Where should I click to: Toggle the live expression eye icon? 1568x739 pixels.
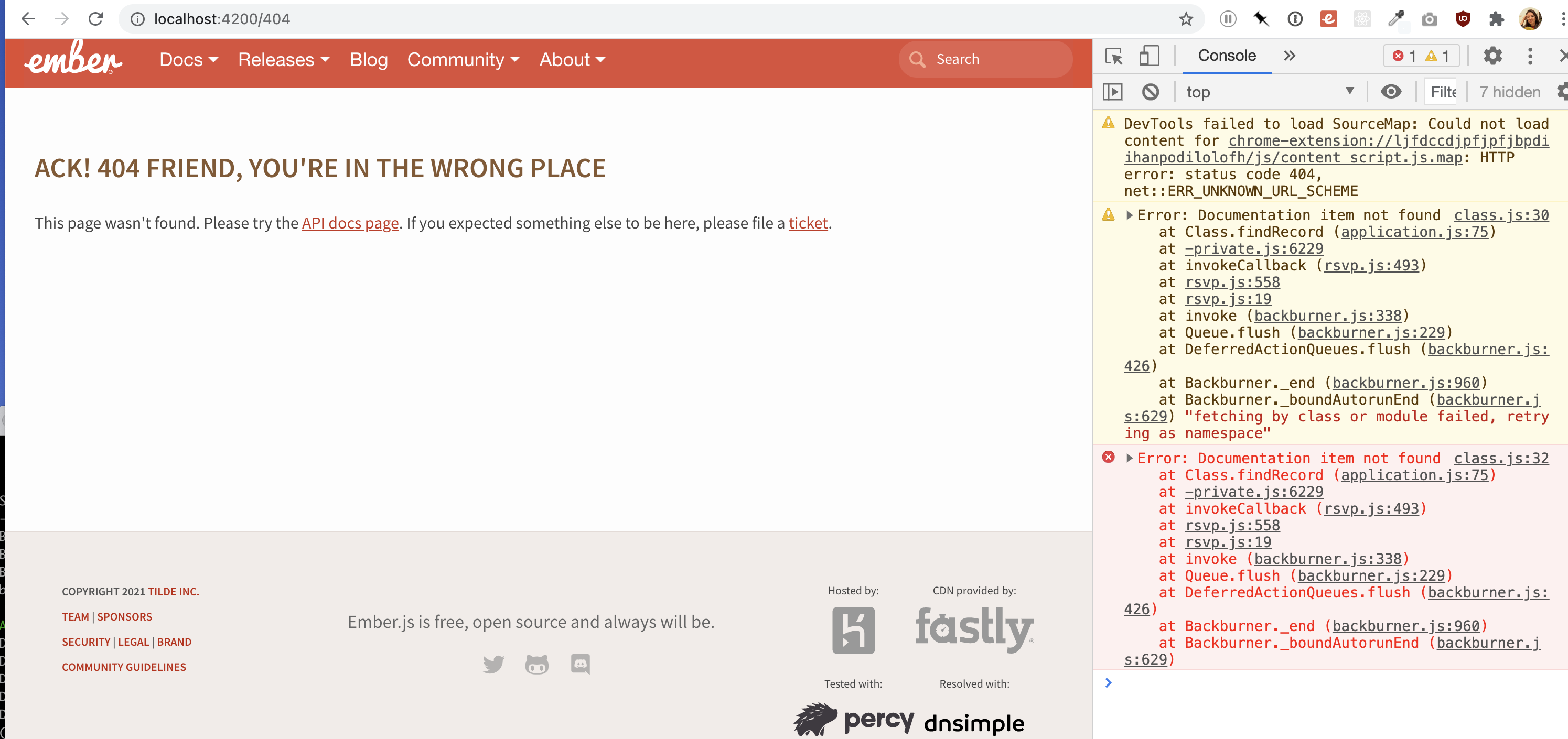click(x=1391, y=92)
